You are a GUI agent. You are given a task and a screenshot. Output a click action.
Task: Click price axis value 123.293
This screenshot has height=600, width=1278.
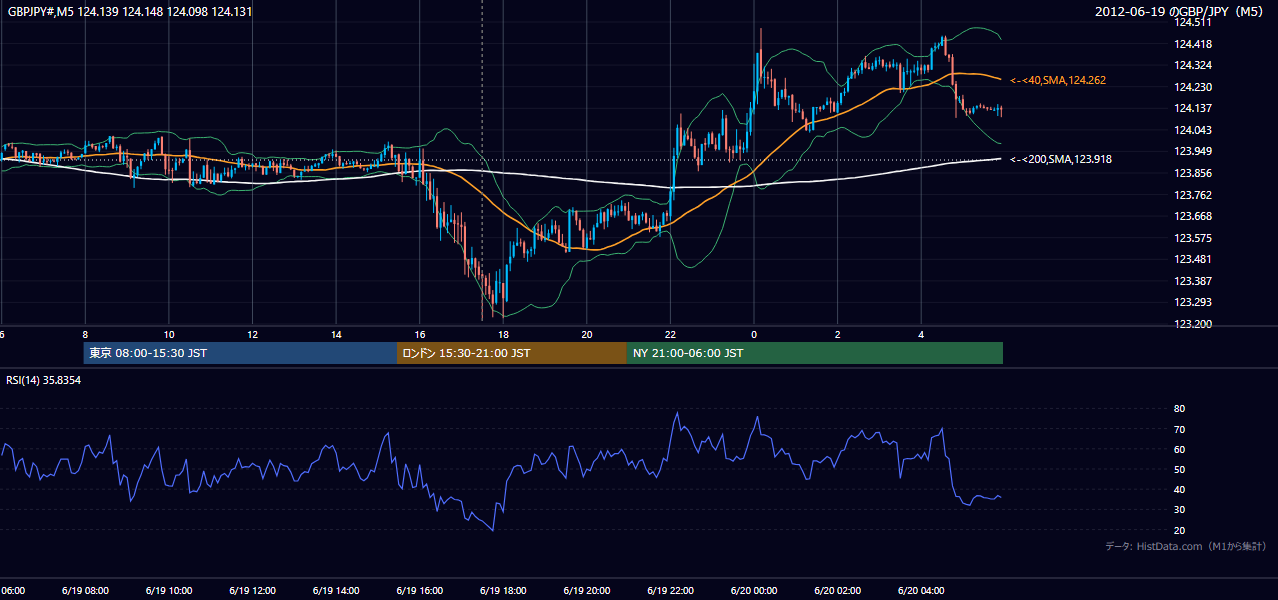(1192, 302)
